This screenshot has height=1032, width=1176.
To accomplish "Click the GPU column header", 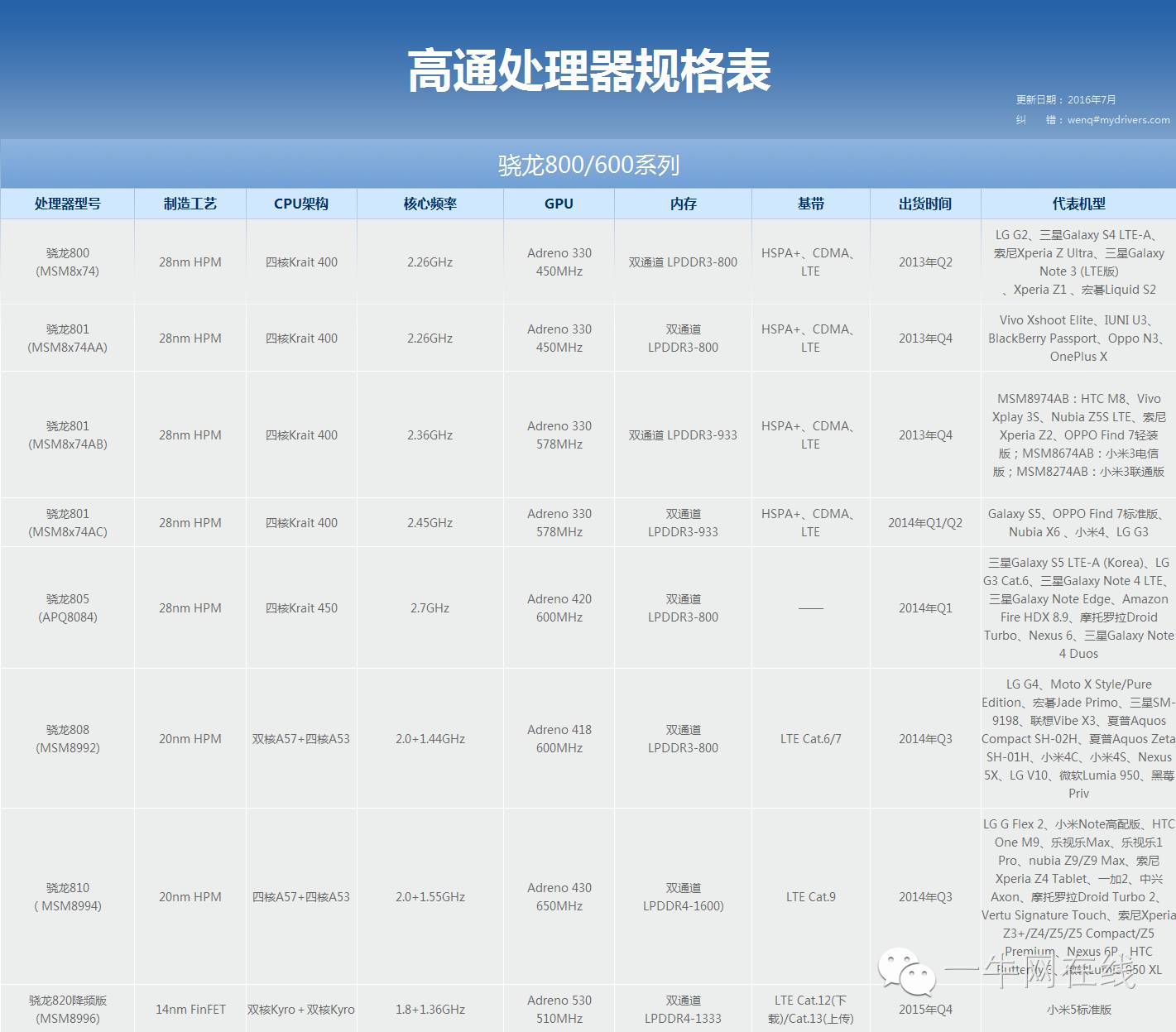I will coord(559,204).
